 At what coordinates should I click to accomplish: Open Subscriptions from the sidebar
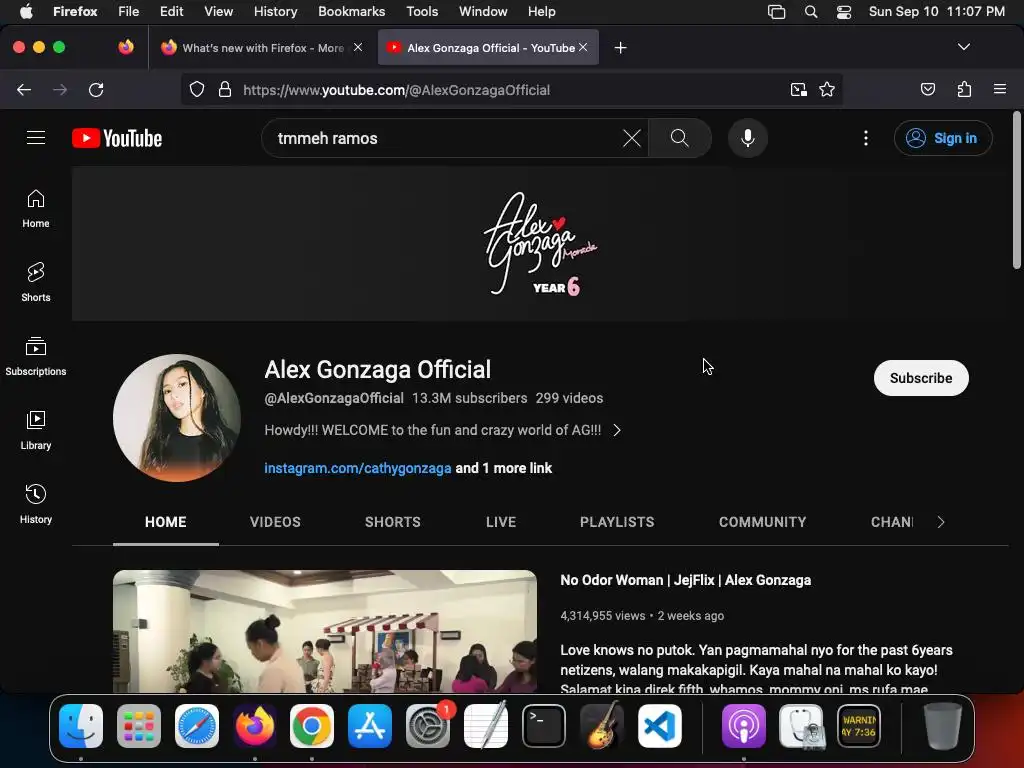36,357
